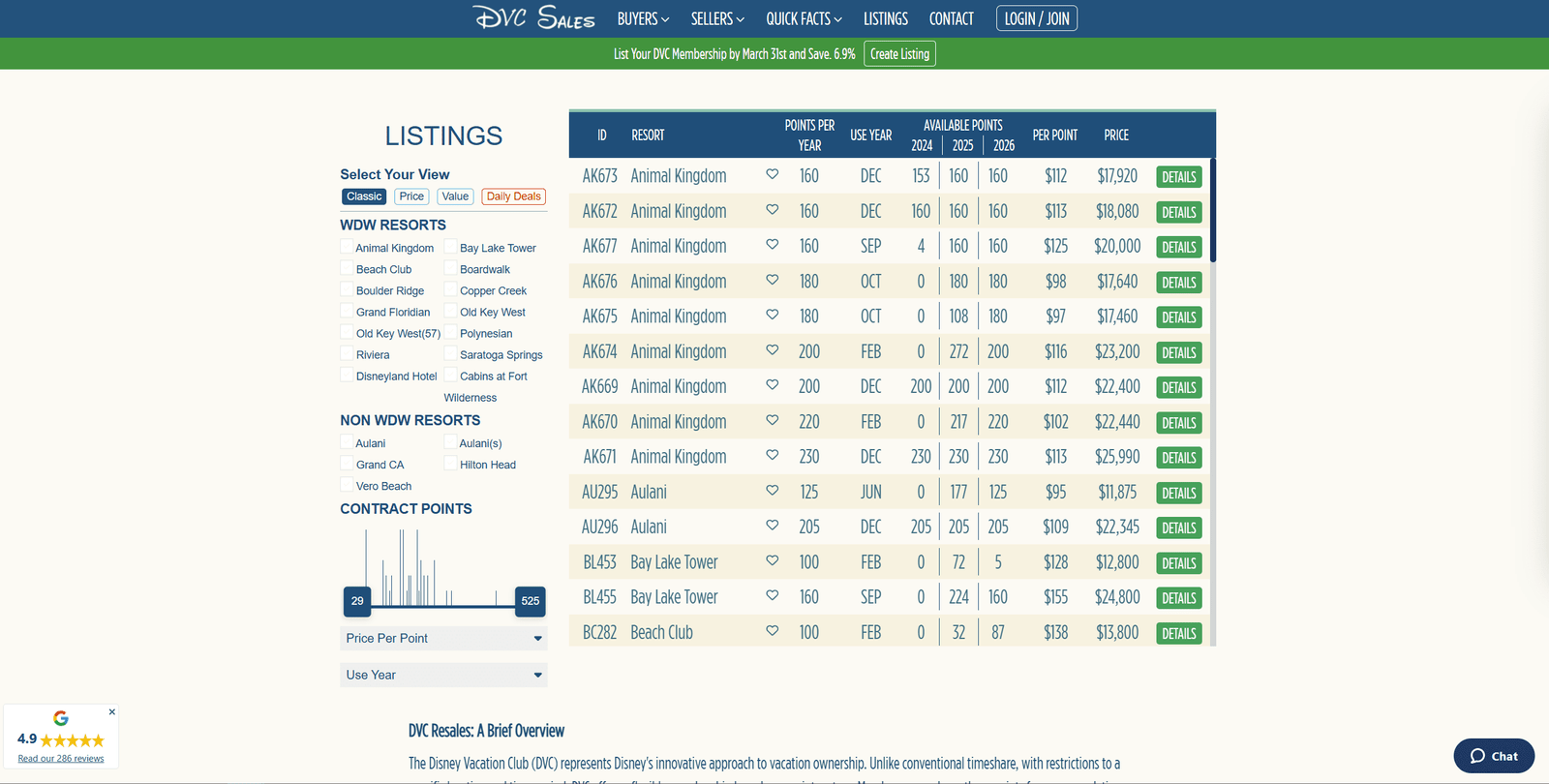Favorite listing AK670 with heart icon
Viewport: 1549px width, 784px height.
pos(773,421)
